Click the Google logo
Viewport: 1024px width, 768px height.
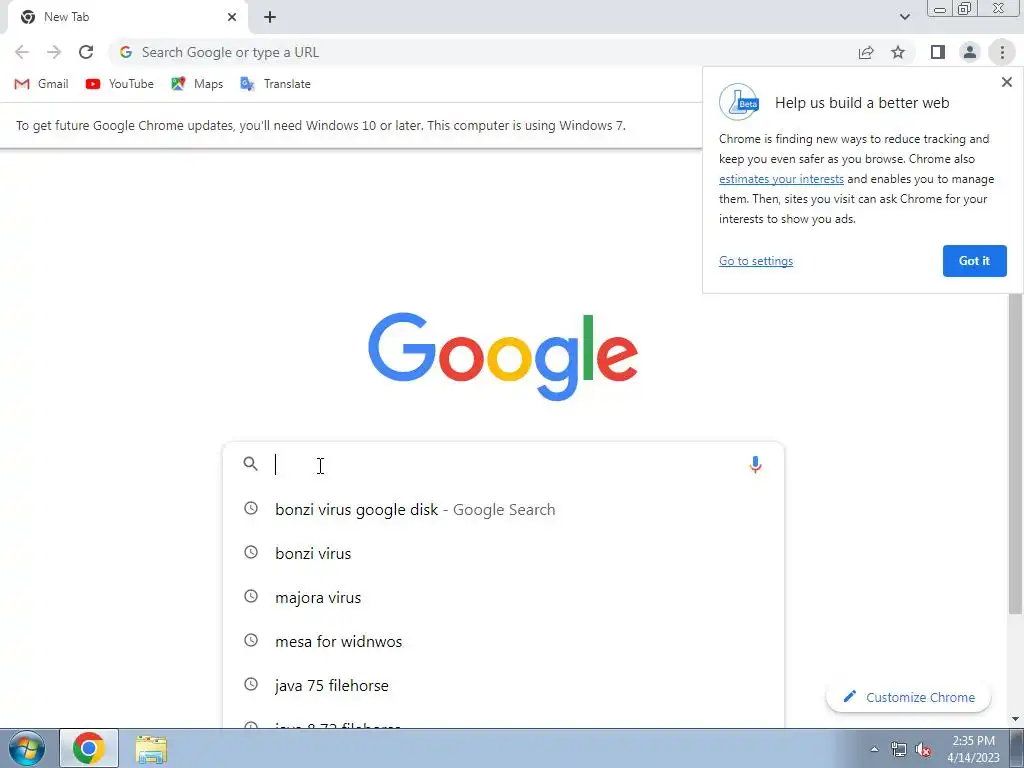coord(503,356)
